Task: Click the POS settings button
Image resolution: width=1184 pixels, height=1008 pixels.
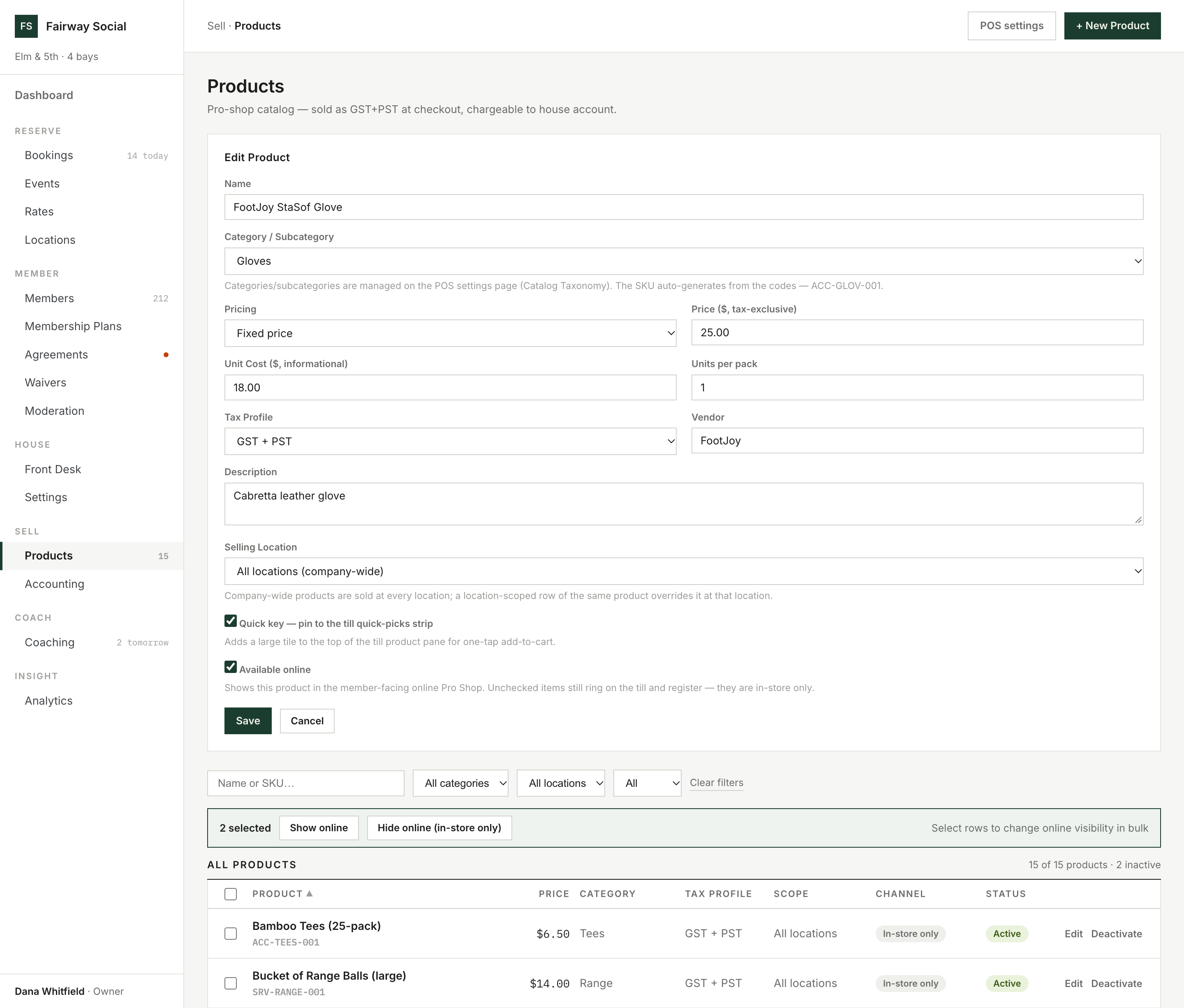Action: (1011, 26)
